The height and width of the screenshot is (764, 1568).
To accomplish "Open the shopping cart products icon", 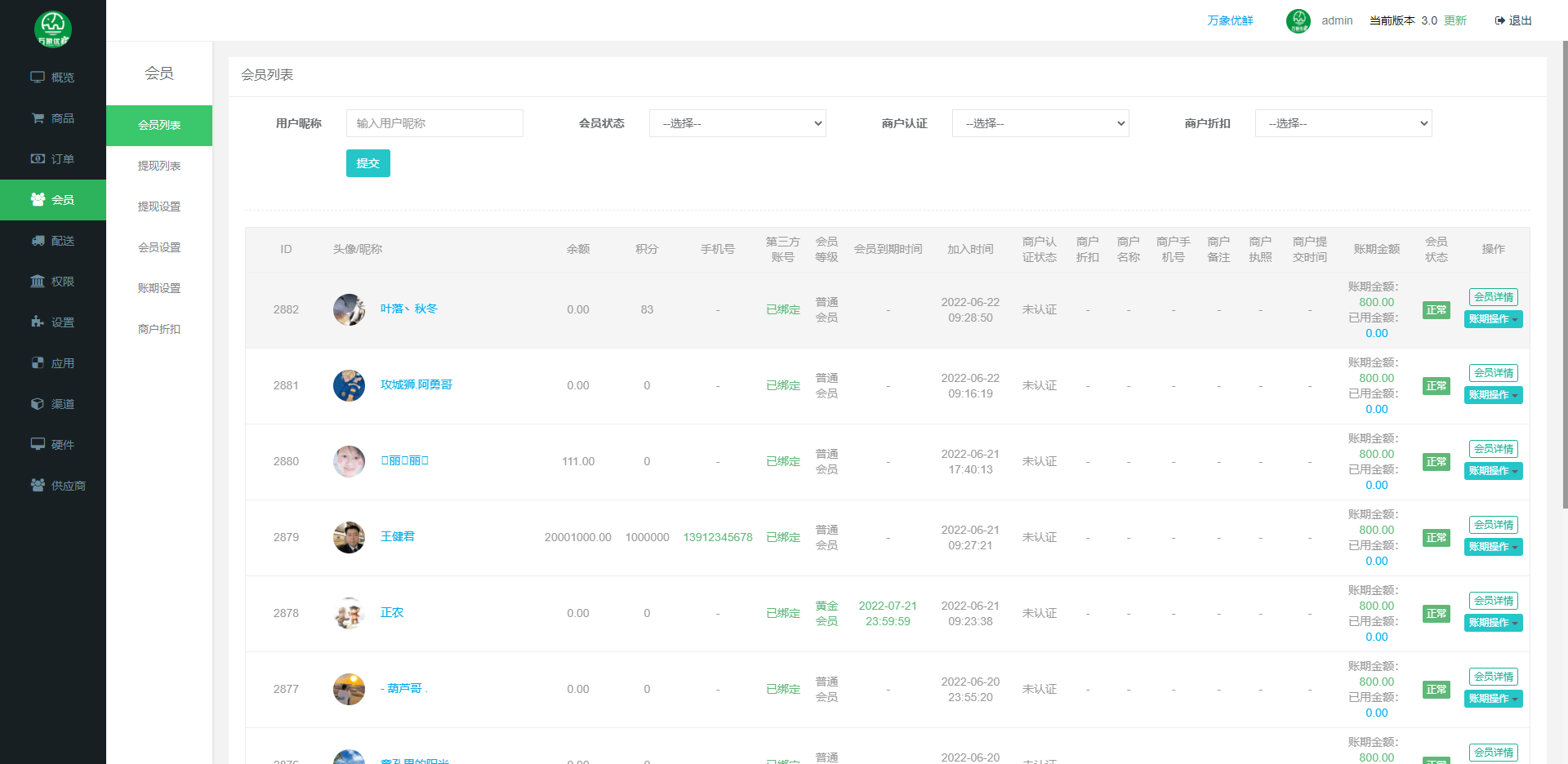I will point(38,118).
